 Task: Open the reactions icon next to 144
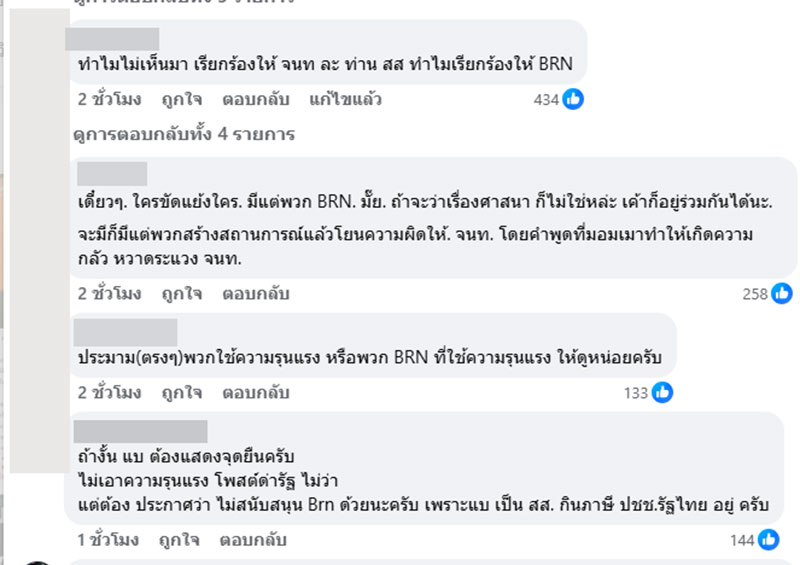pyautogui.click(x=768, y=540)
